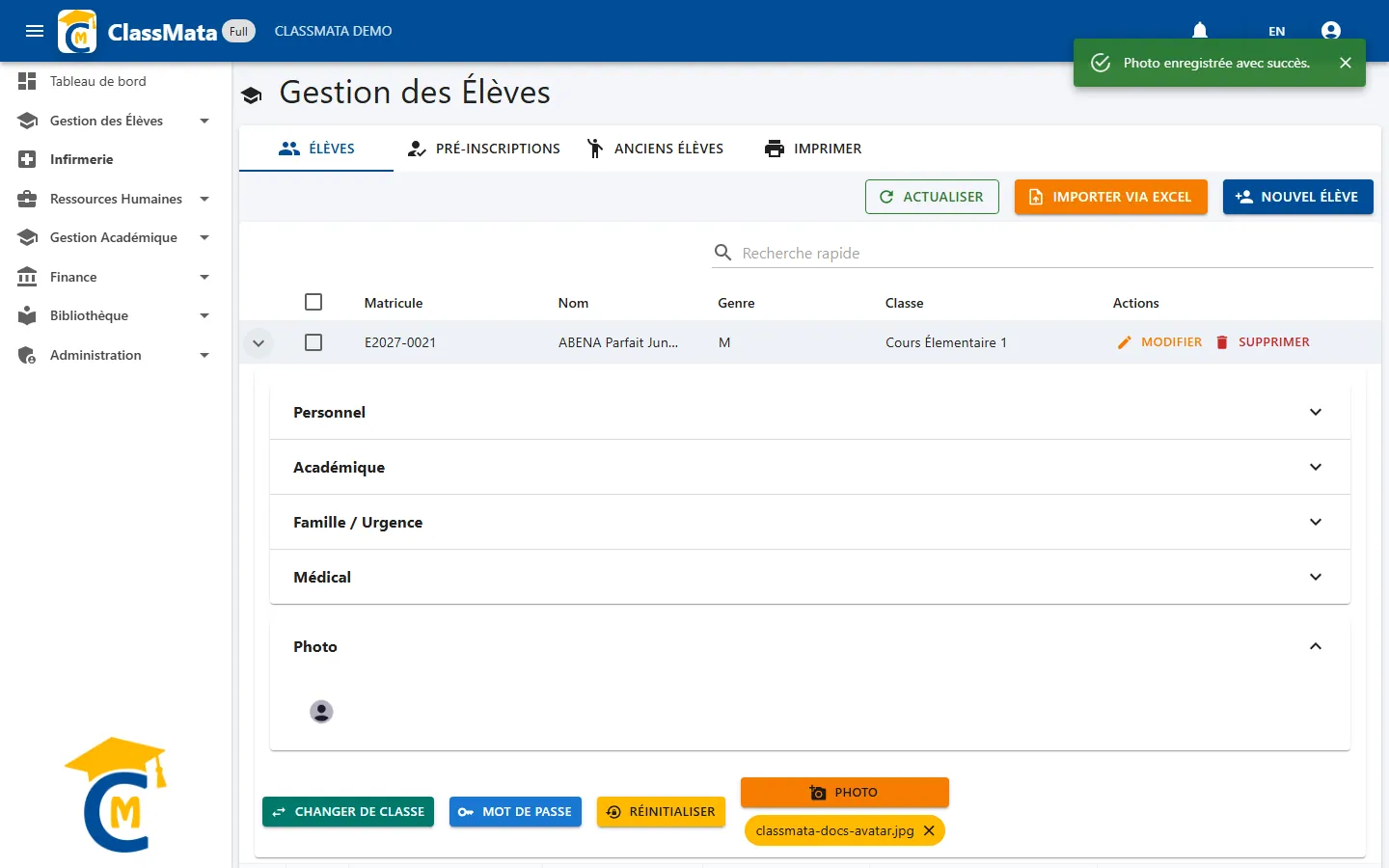Open the user account avatar menu

coord(1331,31)
